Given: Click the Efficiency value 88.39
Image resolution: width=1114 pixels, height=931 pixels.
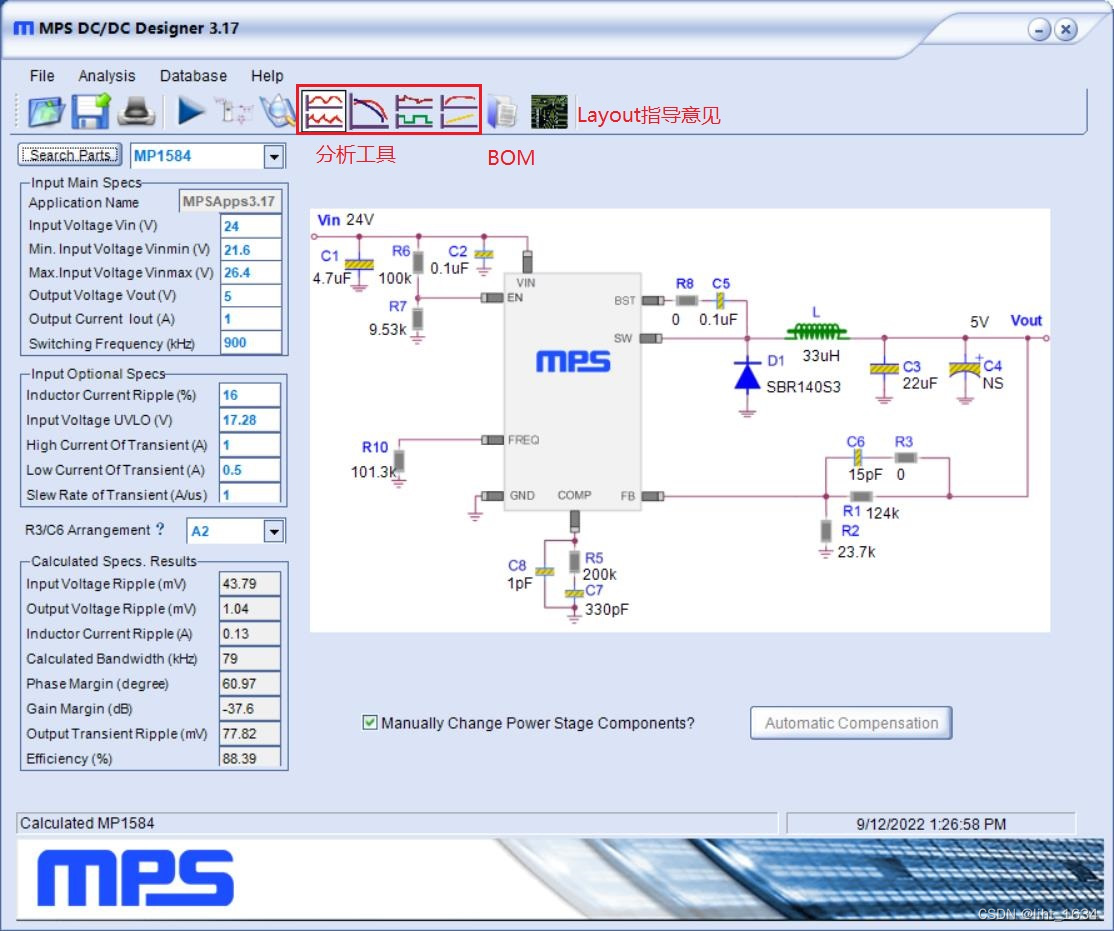Looking at the screenshot, I should tap(250, 757).
